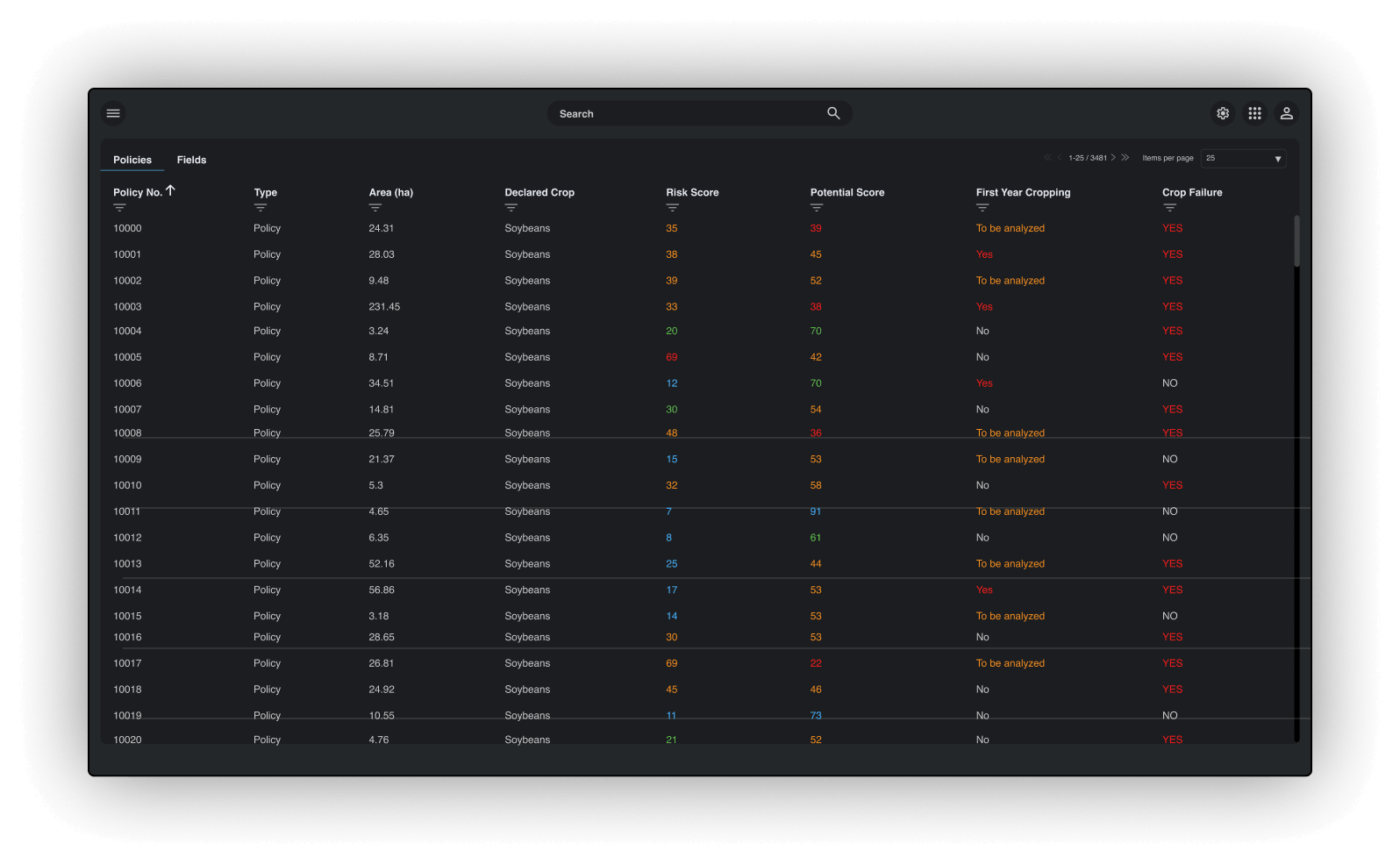
Task: Click risk score 12 in row 10006
Action: (672, 383)
